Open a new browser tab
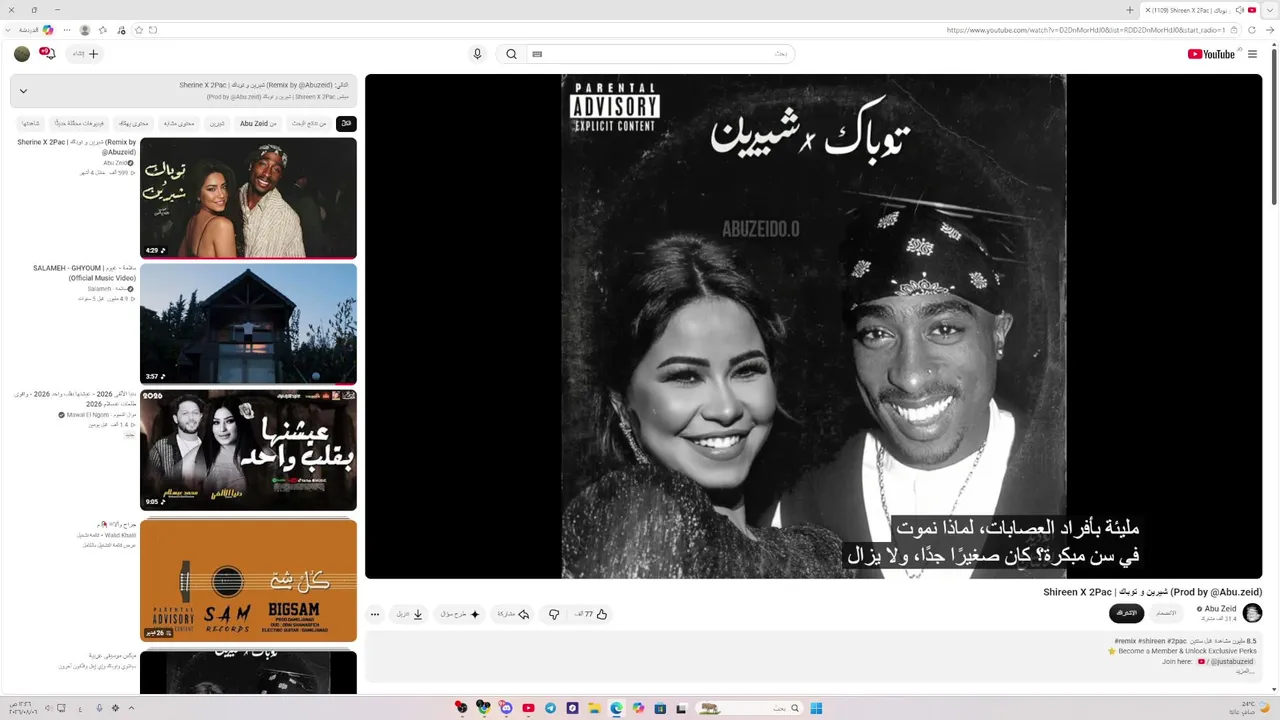 (x=1130, y=10)
